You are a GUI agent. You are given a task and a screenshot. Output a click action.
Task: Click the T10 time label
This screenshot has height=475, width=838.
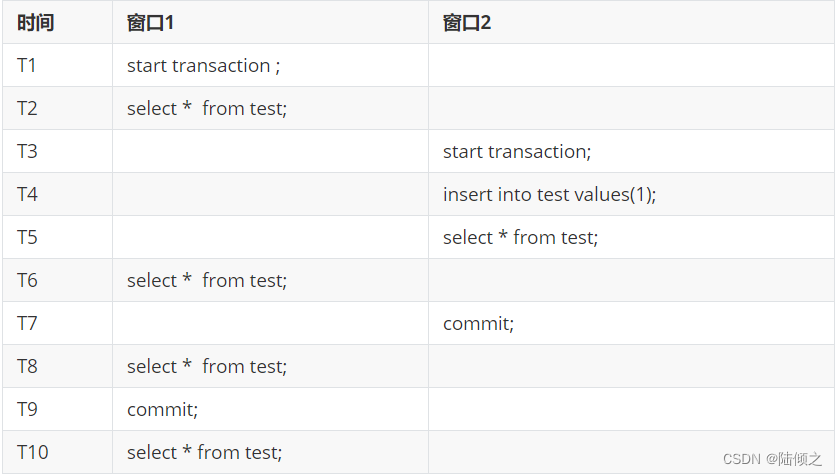(x=33, y=453)
